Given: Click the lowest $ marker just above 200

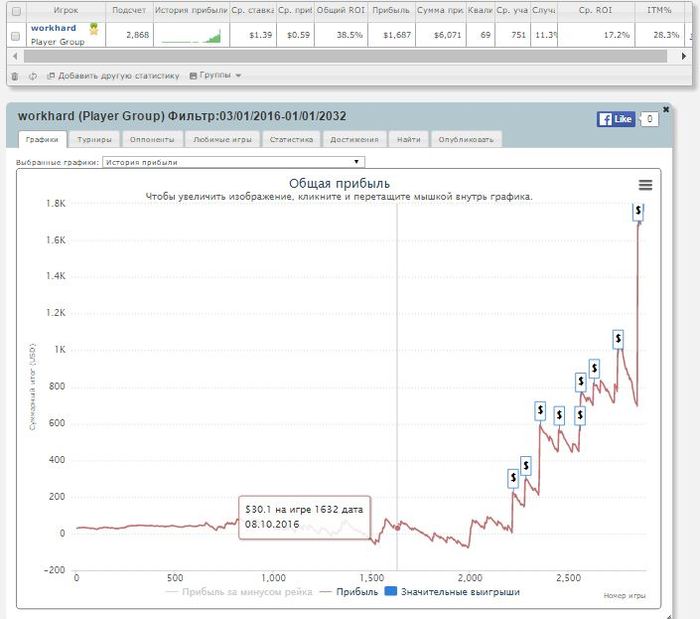Looking at the screenshot, I should 513,478.
